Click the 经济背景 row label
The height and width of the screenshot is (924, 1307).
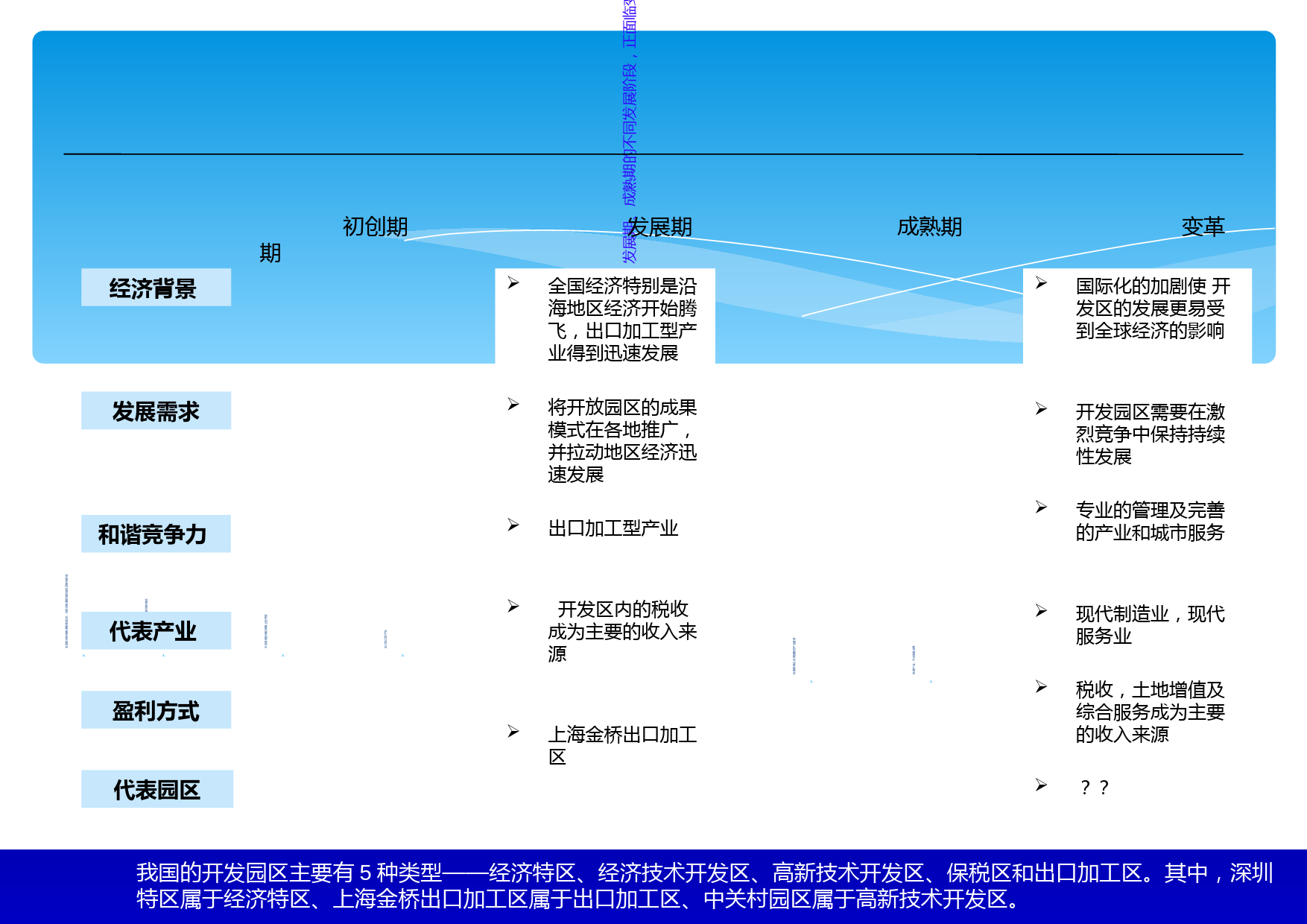[x=156, y=288]
